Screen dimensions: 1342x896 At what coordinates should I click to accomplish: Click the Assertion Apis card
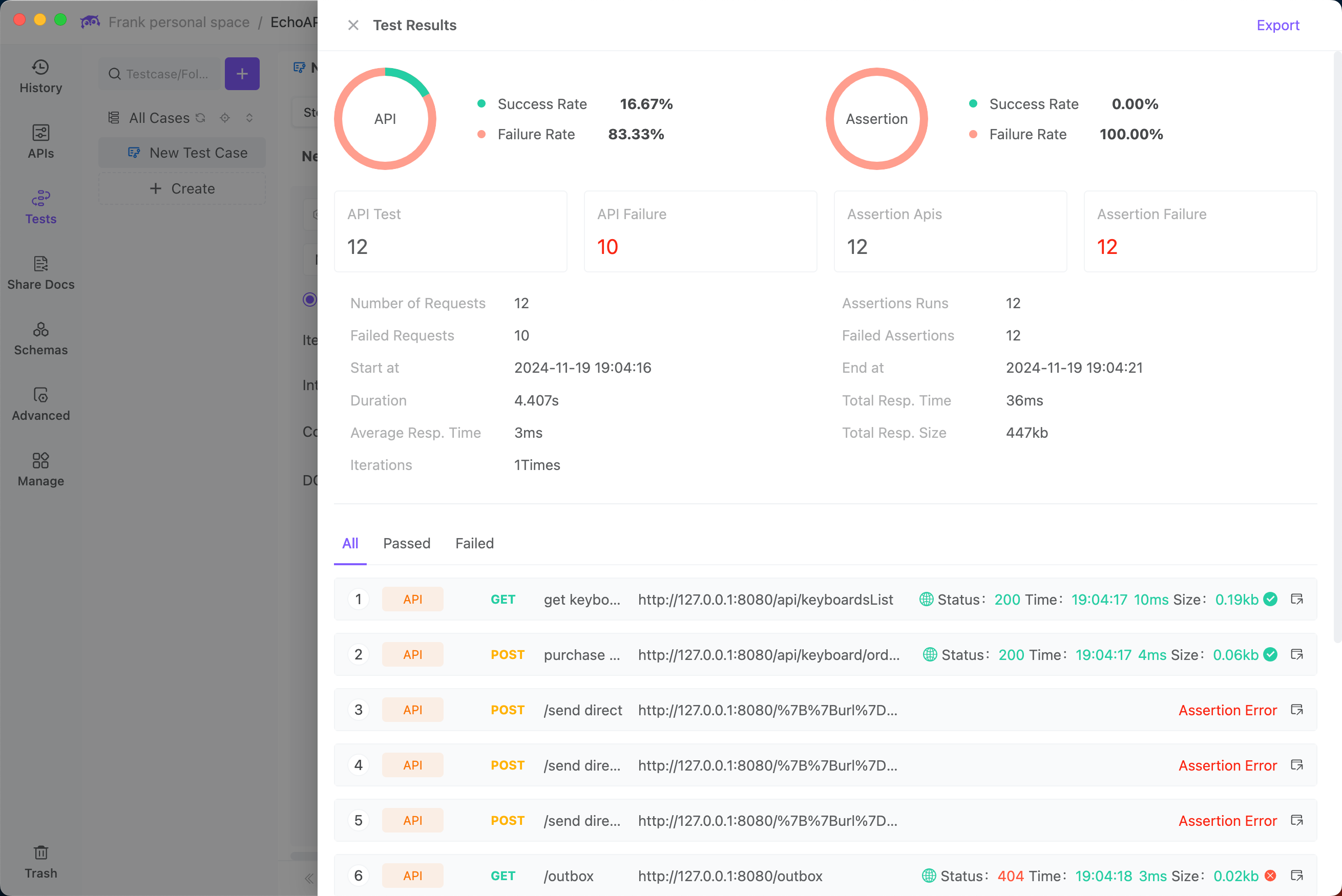[950, 231]
